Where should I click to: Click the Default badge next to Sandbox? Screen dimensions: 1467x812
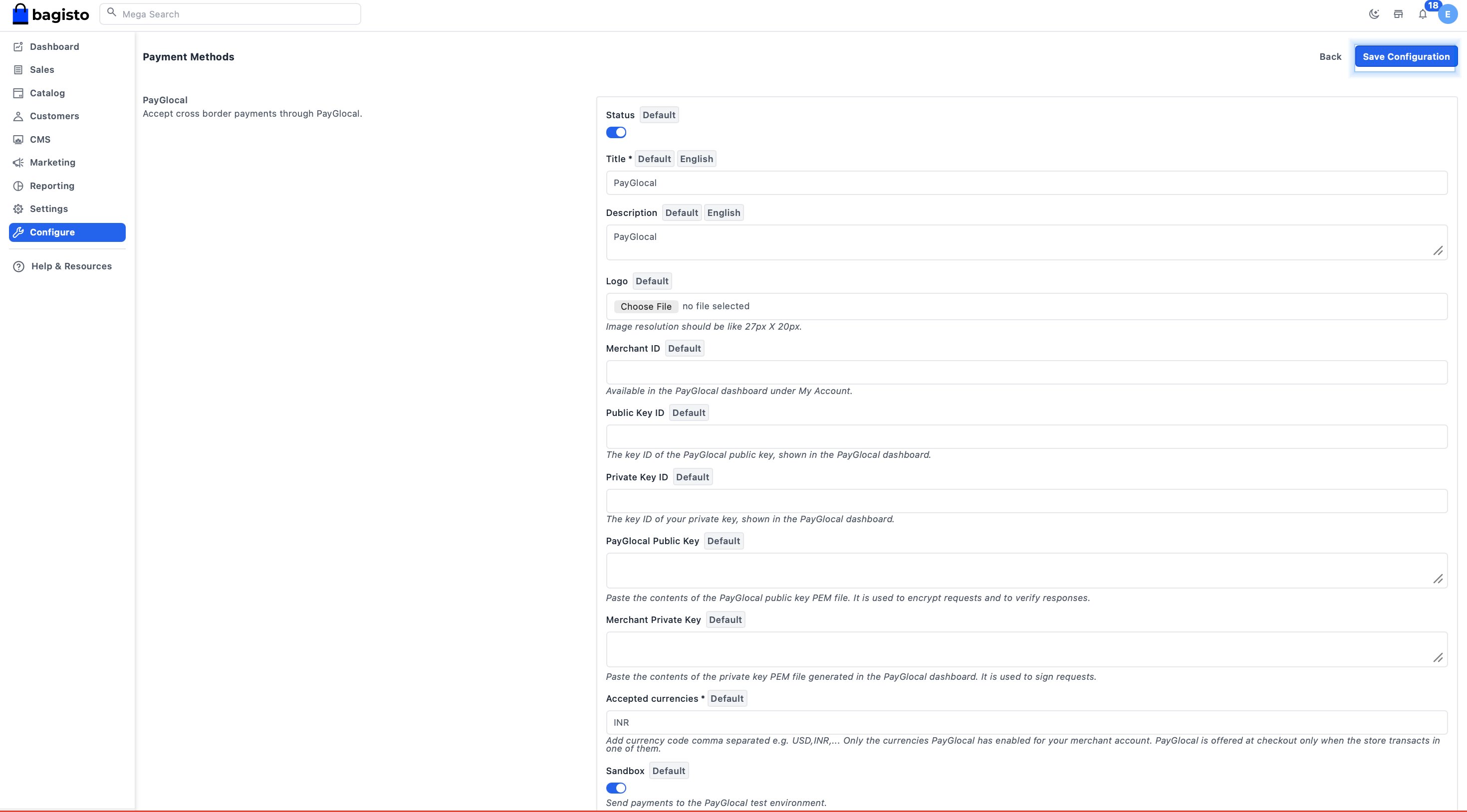(x=669, y=771)
